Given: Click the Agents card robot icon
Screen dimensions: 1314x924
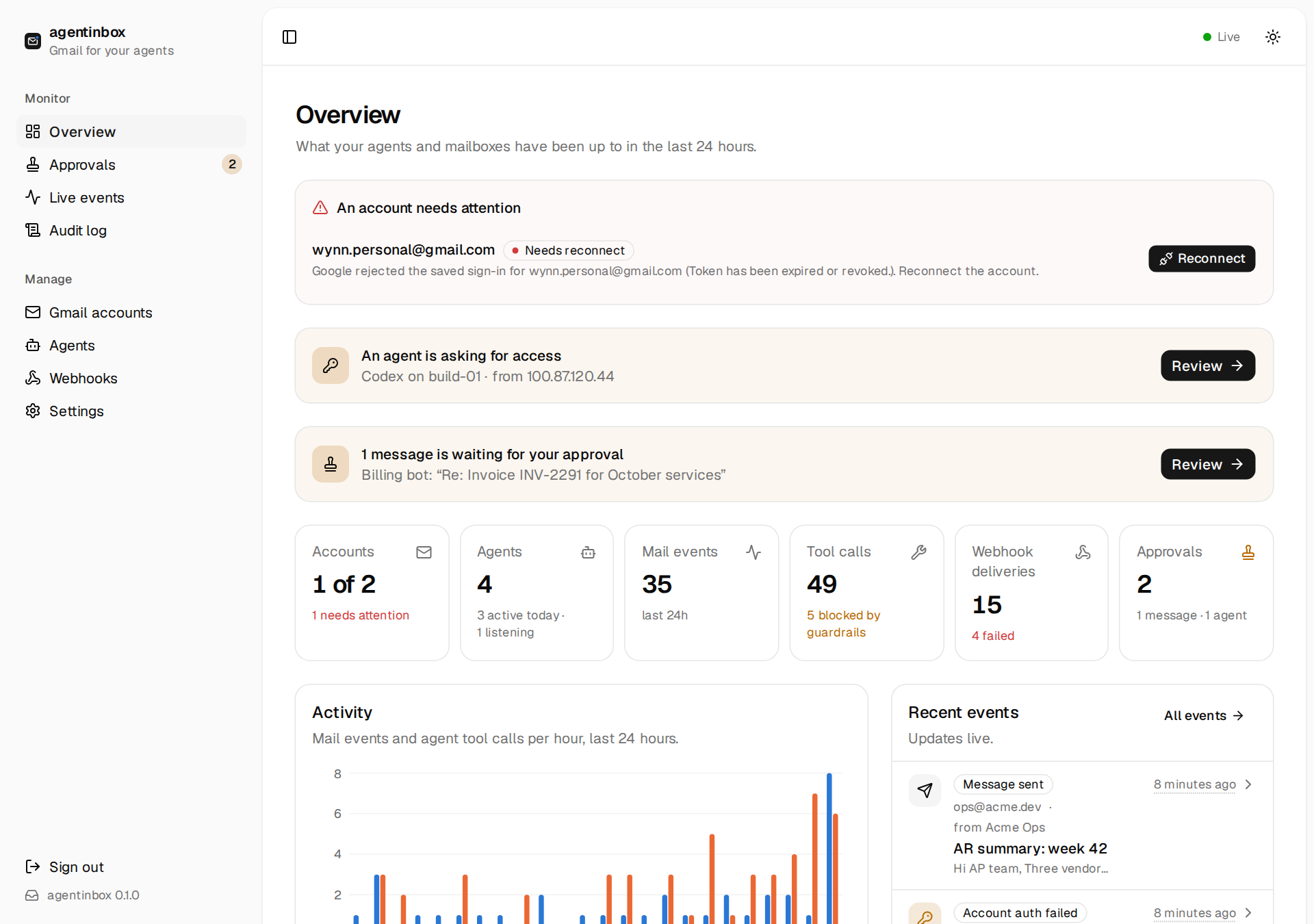Looking at the screenshot, I should [x=588, y=552].
